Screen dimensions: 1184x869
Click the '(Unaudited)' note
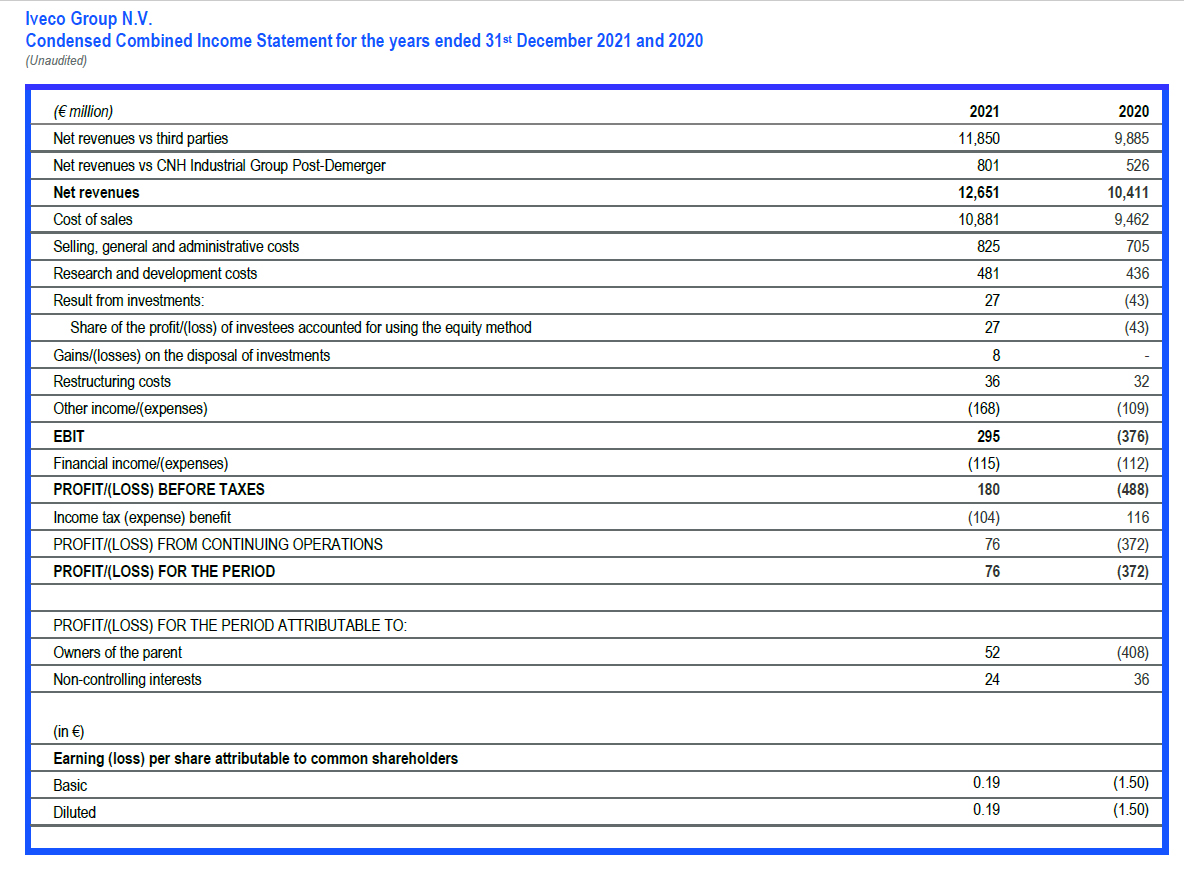(x=56, y=60)
